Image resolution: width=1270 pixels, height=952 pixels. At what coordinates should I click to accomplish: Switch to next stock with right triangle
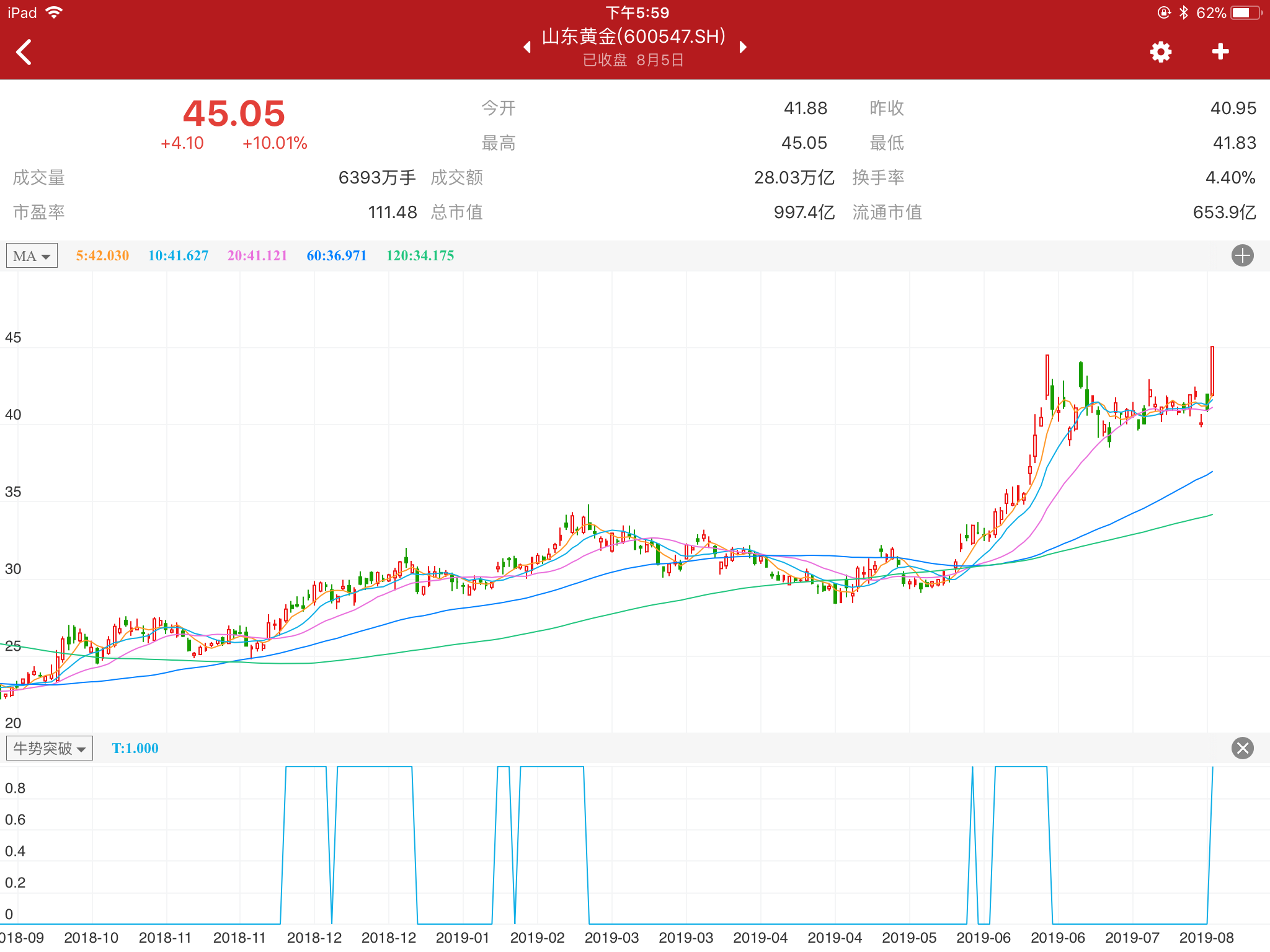[x=743, y=47]
